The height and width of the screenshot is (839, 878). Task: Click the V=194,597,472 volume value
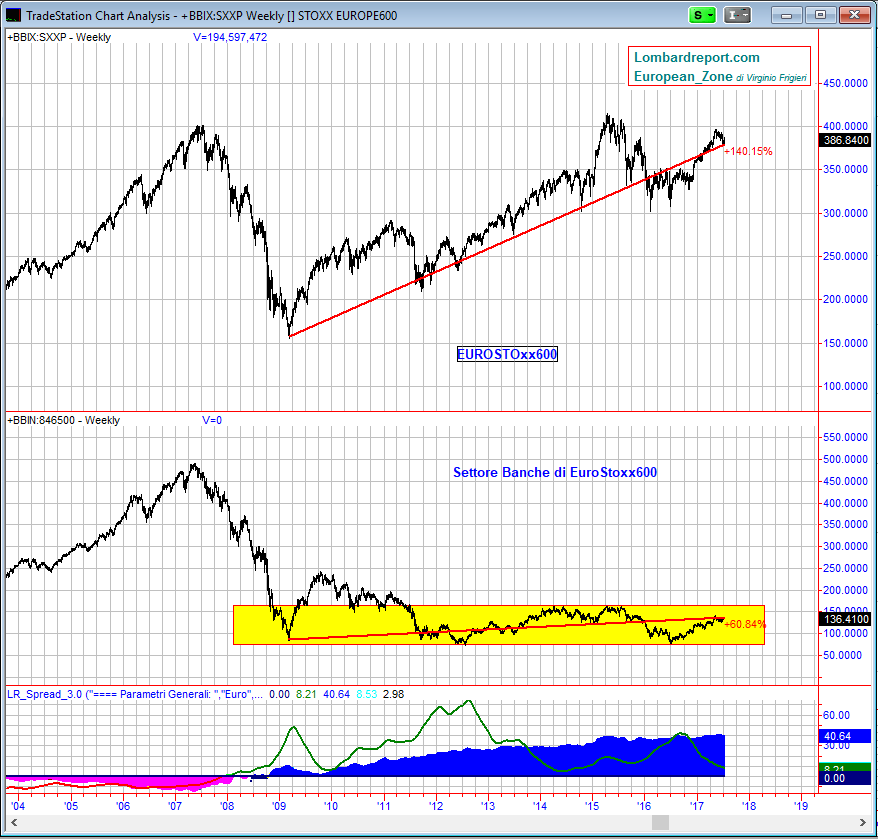tap(230, 37)
